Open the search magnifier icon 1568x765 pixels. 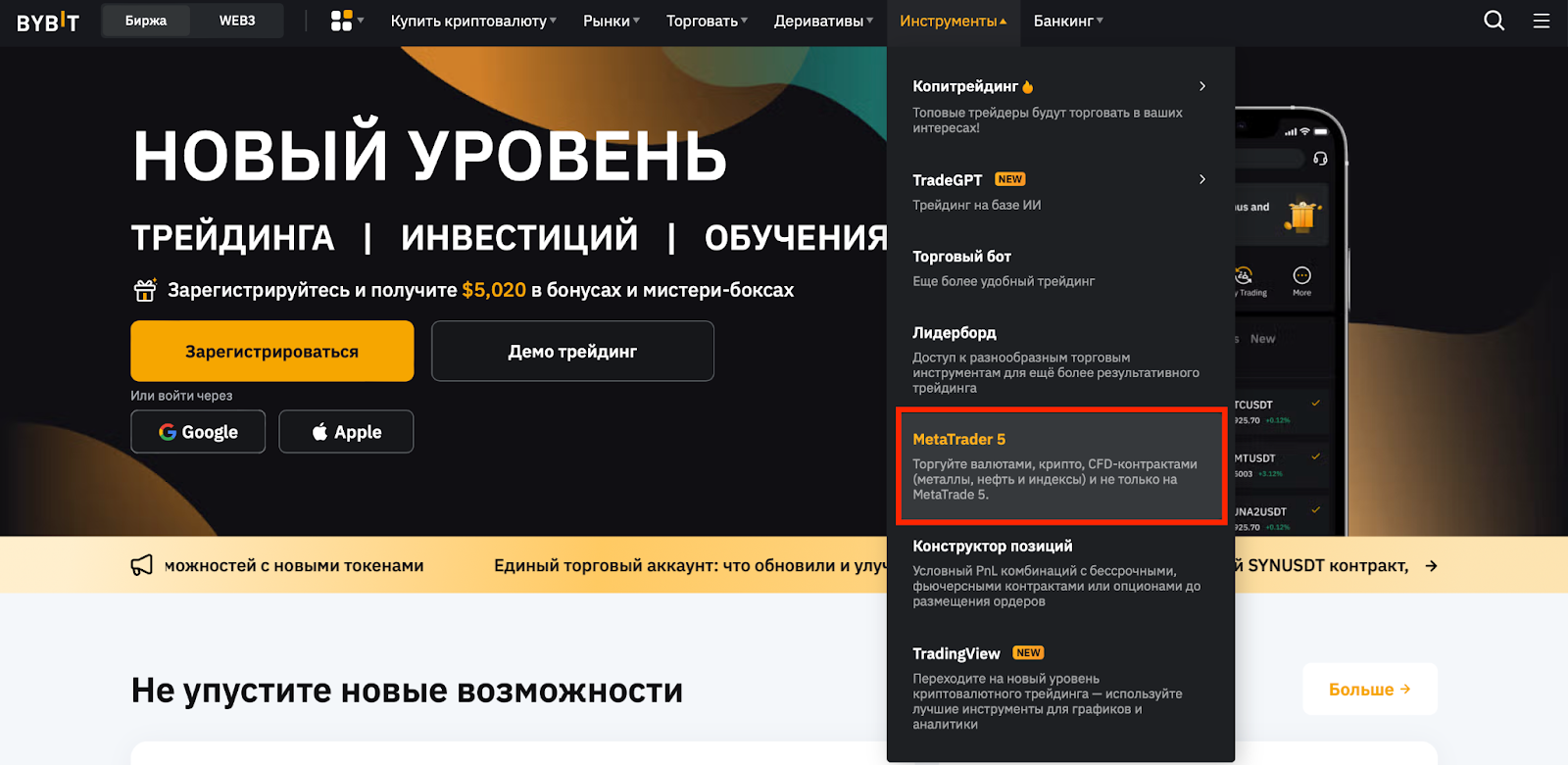(x=1494, y=21)
